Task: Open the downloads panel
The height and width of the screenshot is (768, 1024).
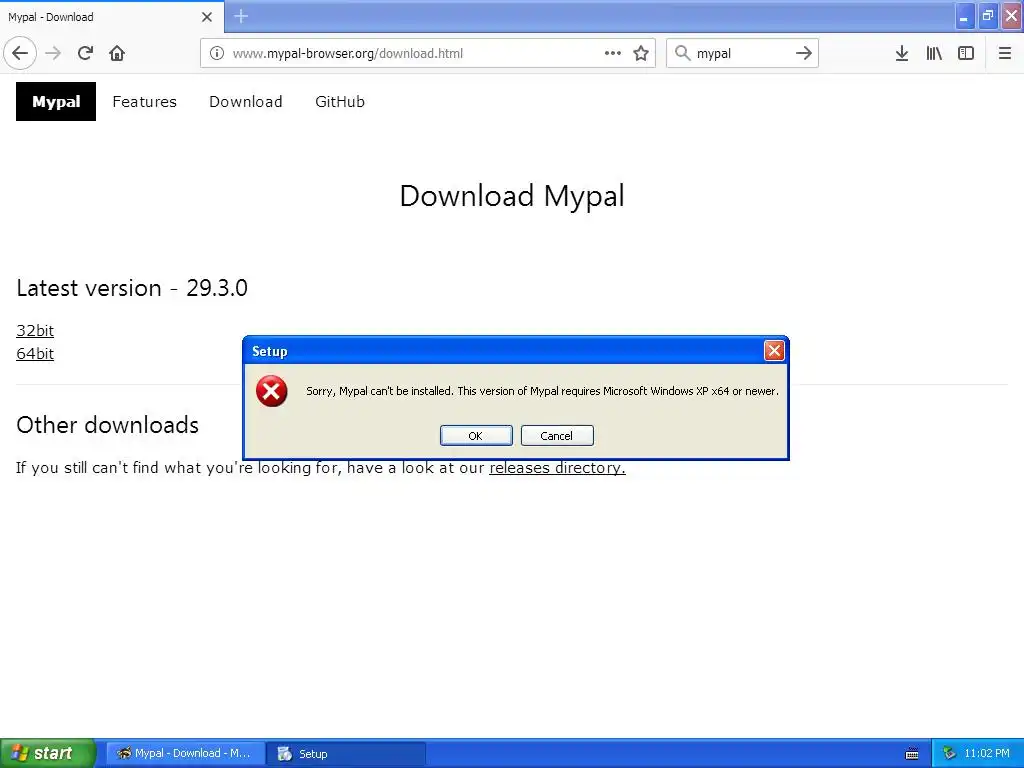Action: tap(902, 53)
